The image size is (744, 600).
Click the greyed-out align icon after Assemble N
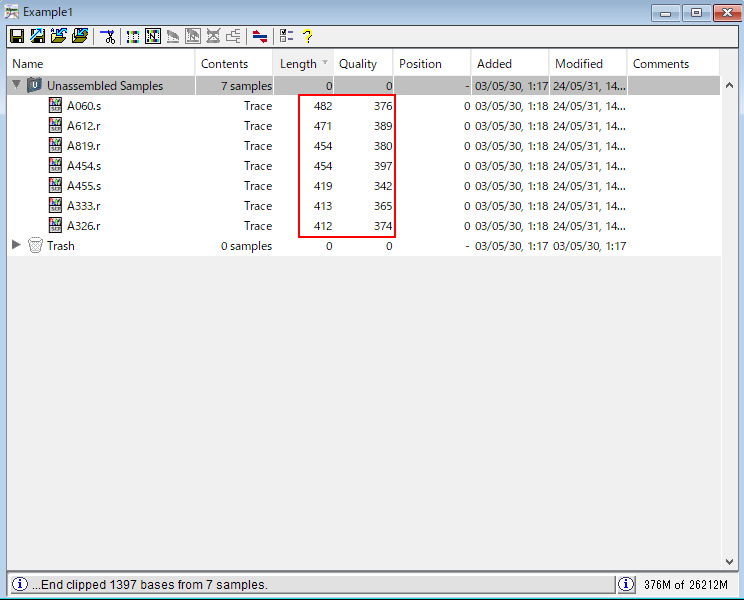click(x=173, y=37)
